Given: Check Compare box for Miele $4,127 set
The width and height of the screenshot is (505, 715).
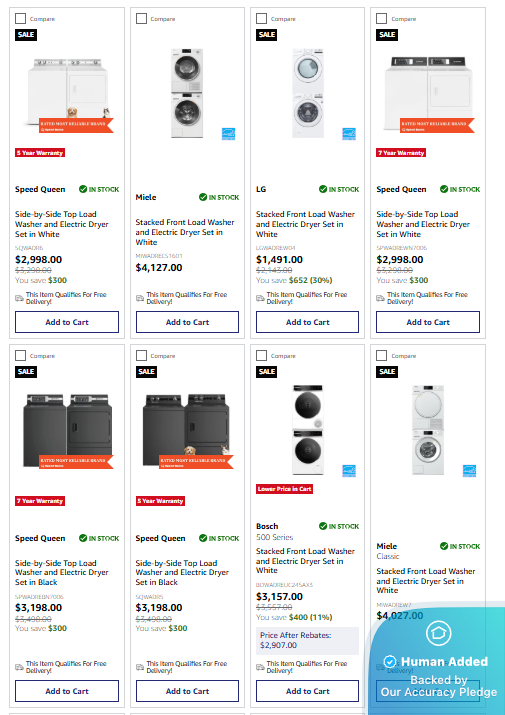Looking at the screenshot, I should (x=141, y=18).
